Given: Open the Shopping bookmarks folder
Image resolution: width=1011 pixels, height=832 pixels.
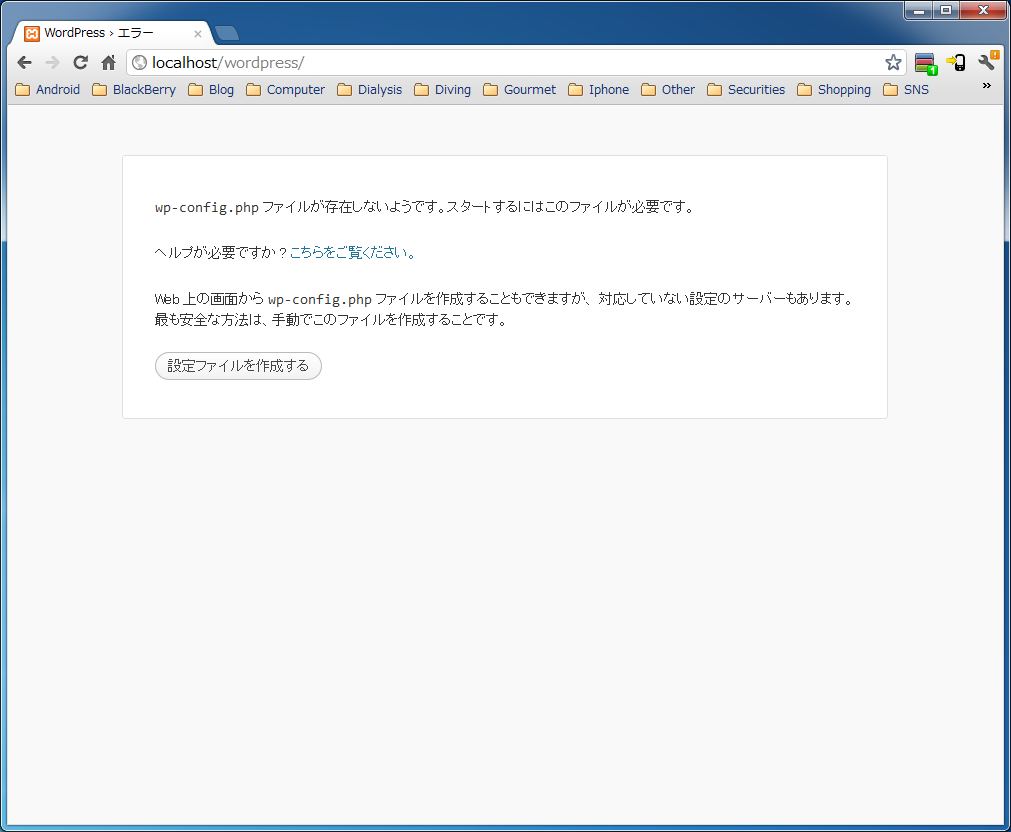Looking at the screenshot, I should [834, 90].
